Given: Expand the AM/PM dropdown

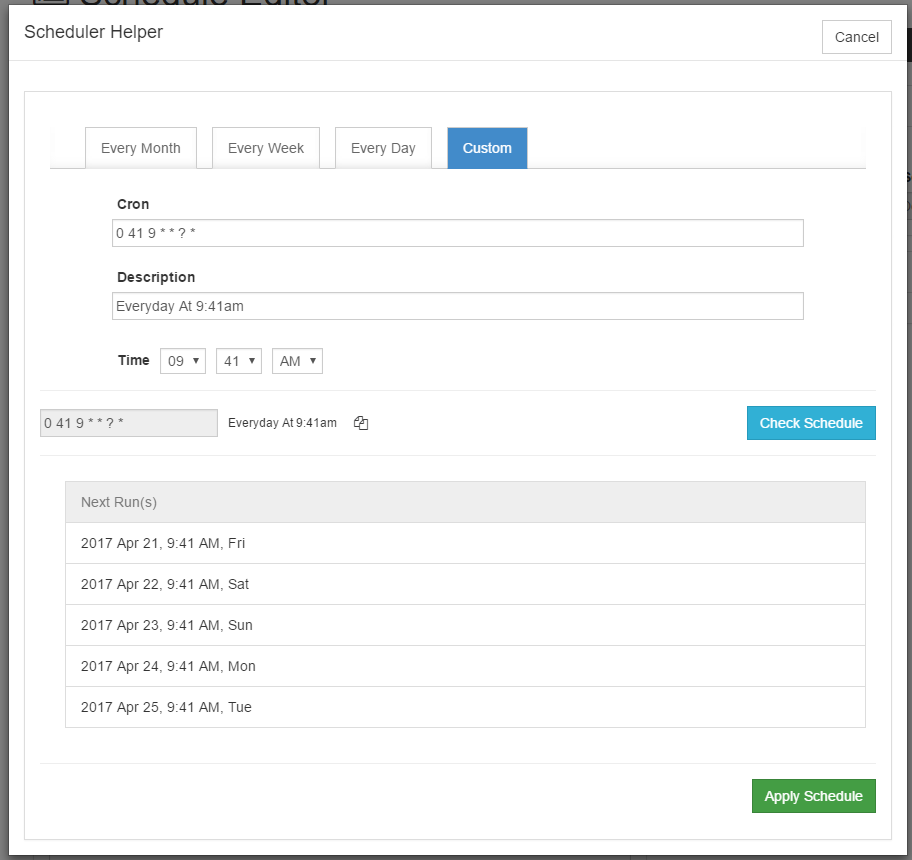Looking at the screenshot, I should (297, 361).
